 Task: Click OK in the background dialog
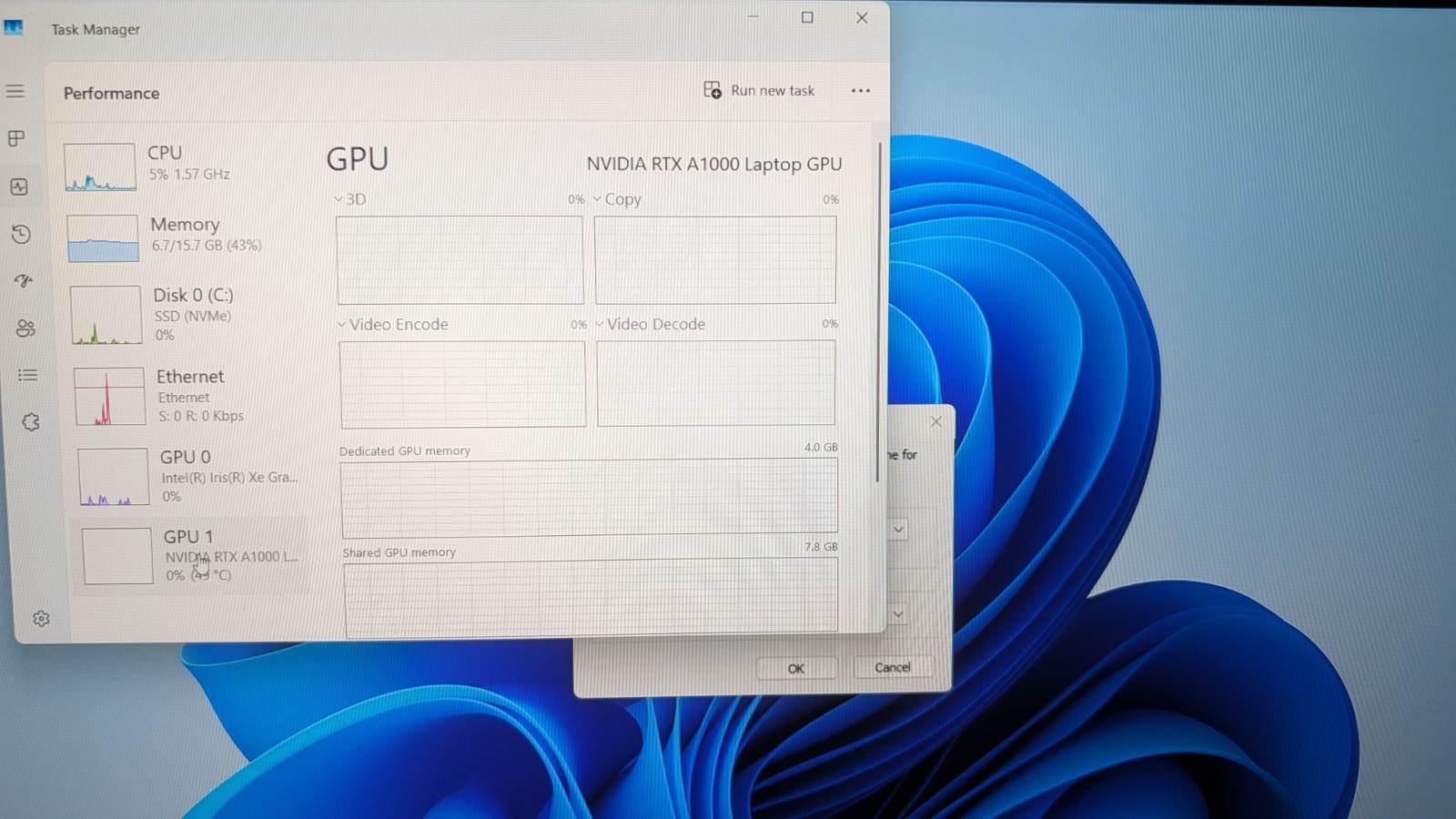[x=796, y=669]
